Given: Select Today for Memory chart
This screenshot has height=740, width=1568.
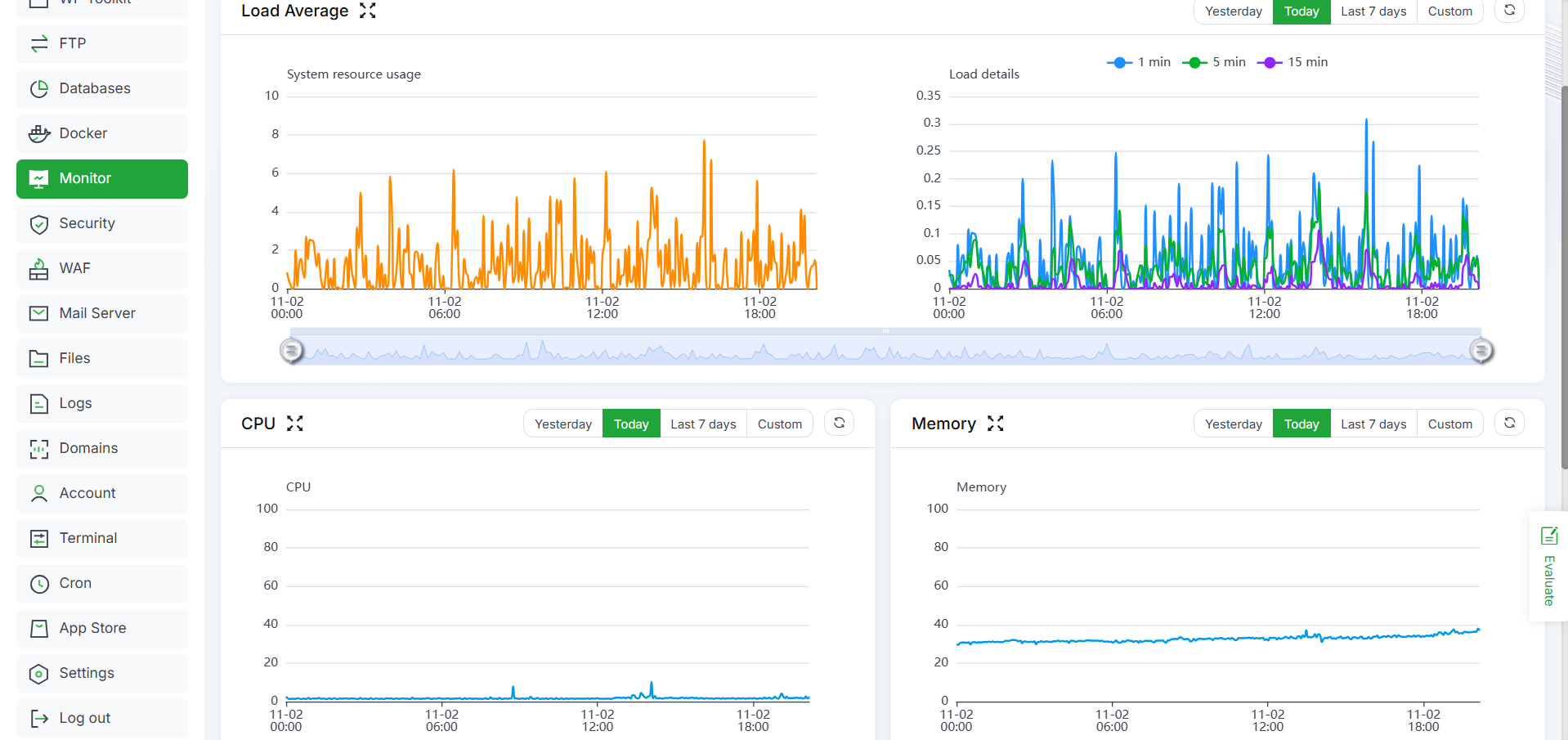Looking at the screenshot, I should click(1301, 424).
